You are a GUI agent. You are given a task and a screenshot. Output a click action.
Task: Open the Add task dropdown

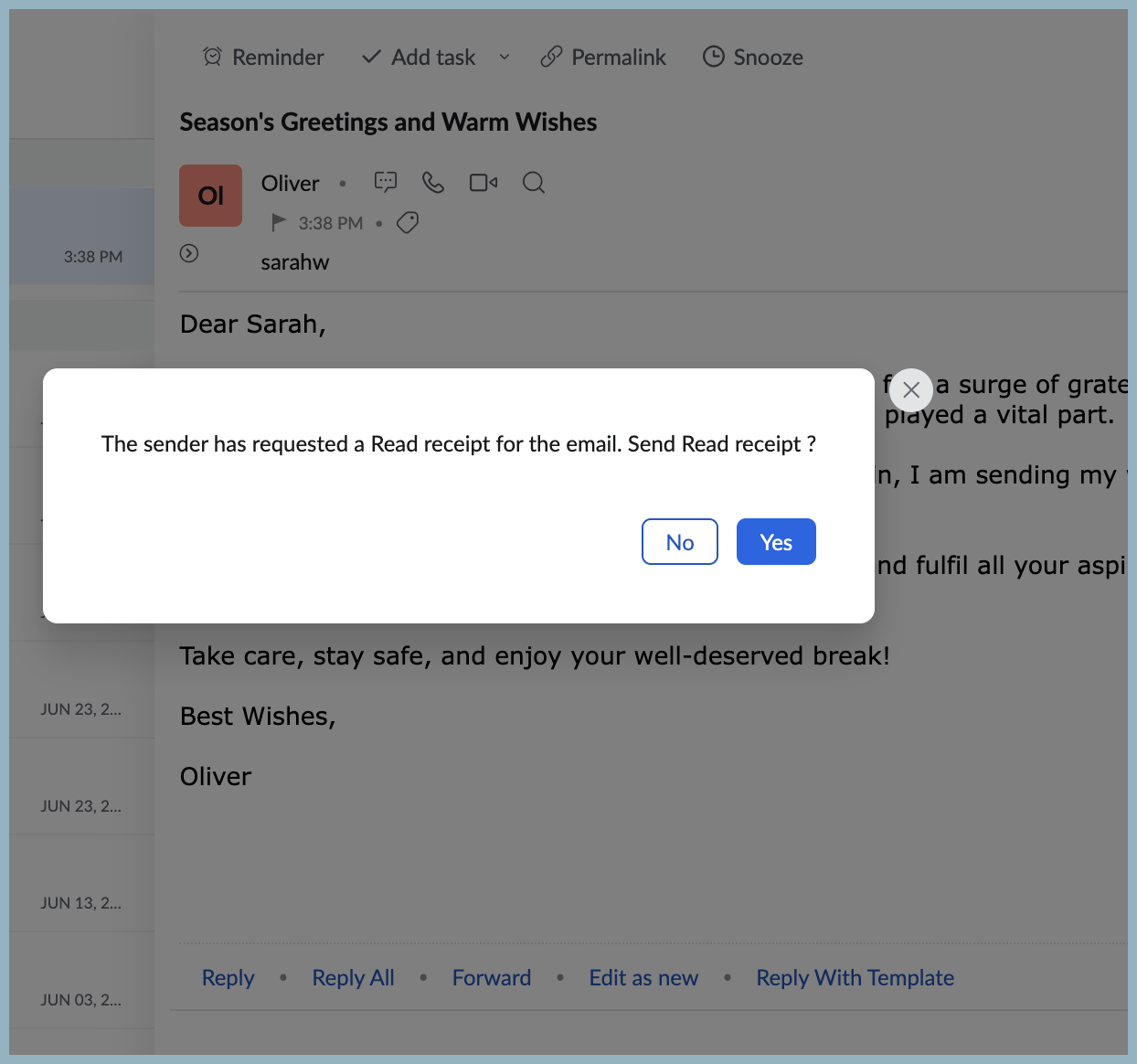[505, 57]
